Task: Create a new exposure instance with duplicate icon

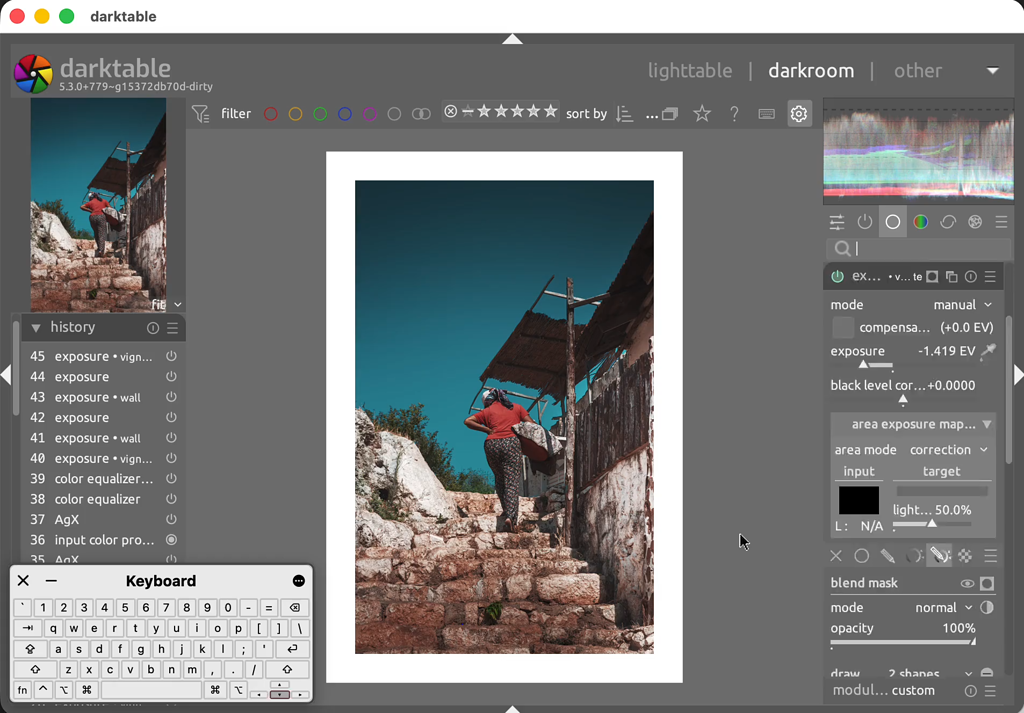Action: (951, 276)
